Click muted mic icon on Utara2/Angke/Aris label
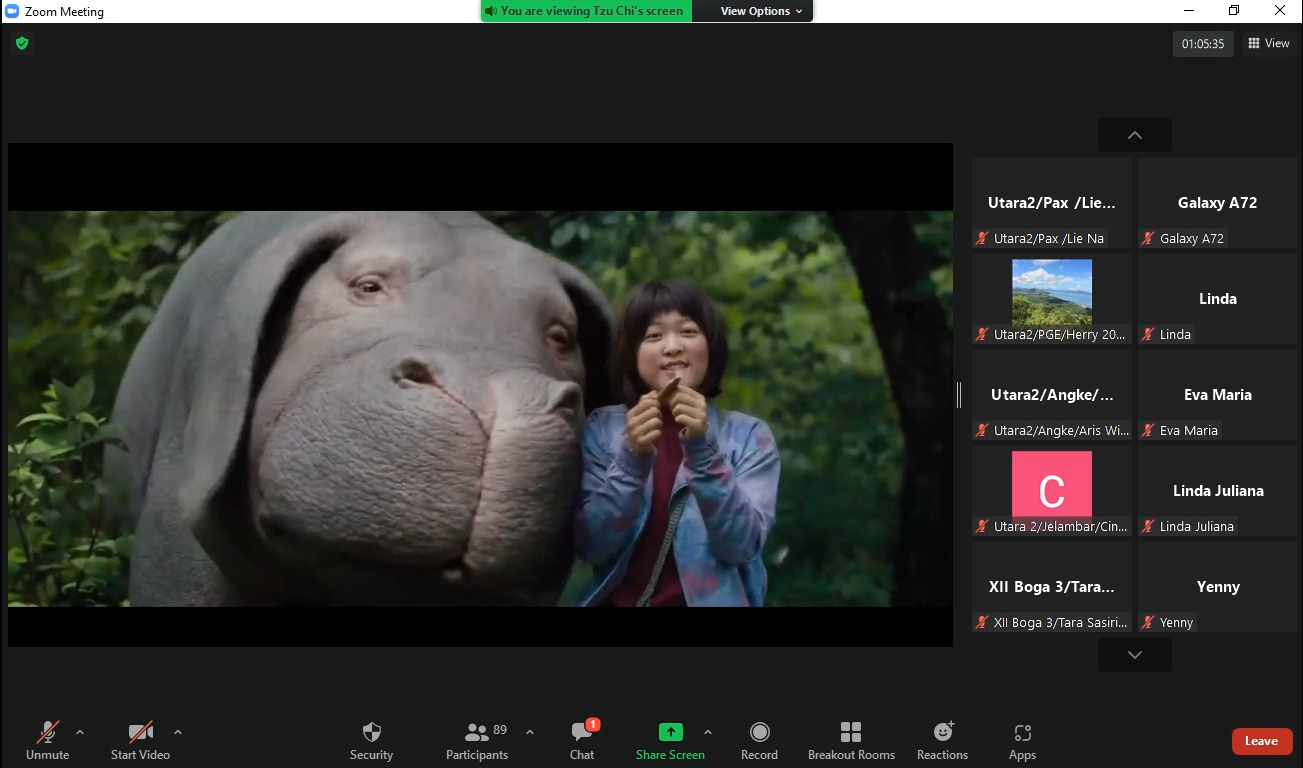This screenshot has width=1303, height=768. click(x=983, y=431)
